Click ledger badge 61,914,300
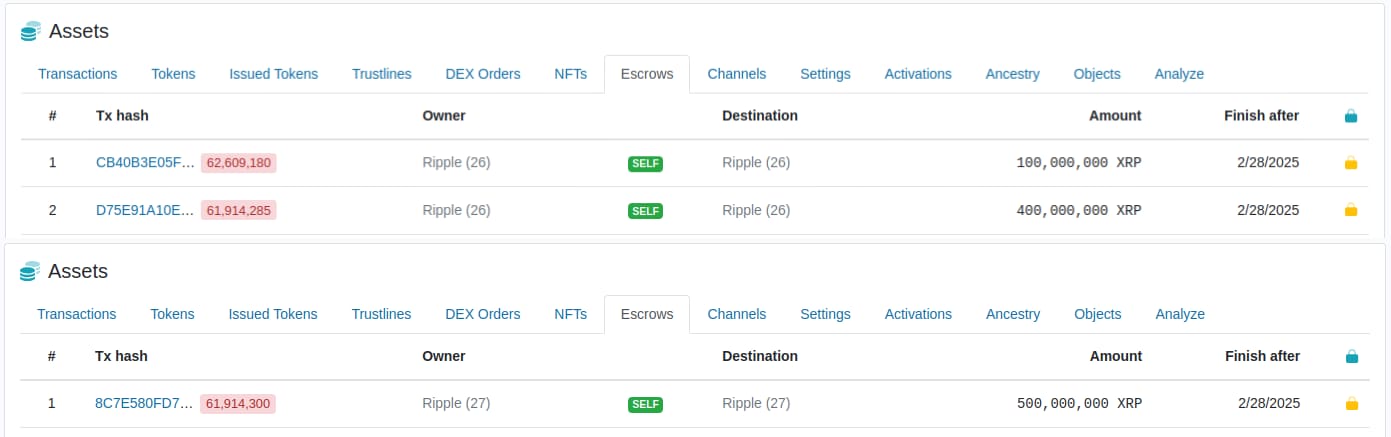Image resolution: width=1391 pixels, height=437 pixels. click(238, 404)
